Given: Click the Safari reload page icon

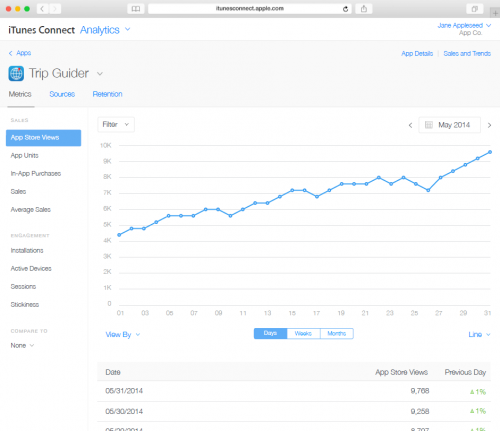Looking at the screenshot, I should [345, 9].
